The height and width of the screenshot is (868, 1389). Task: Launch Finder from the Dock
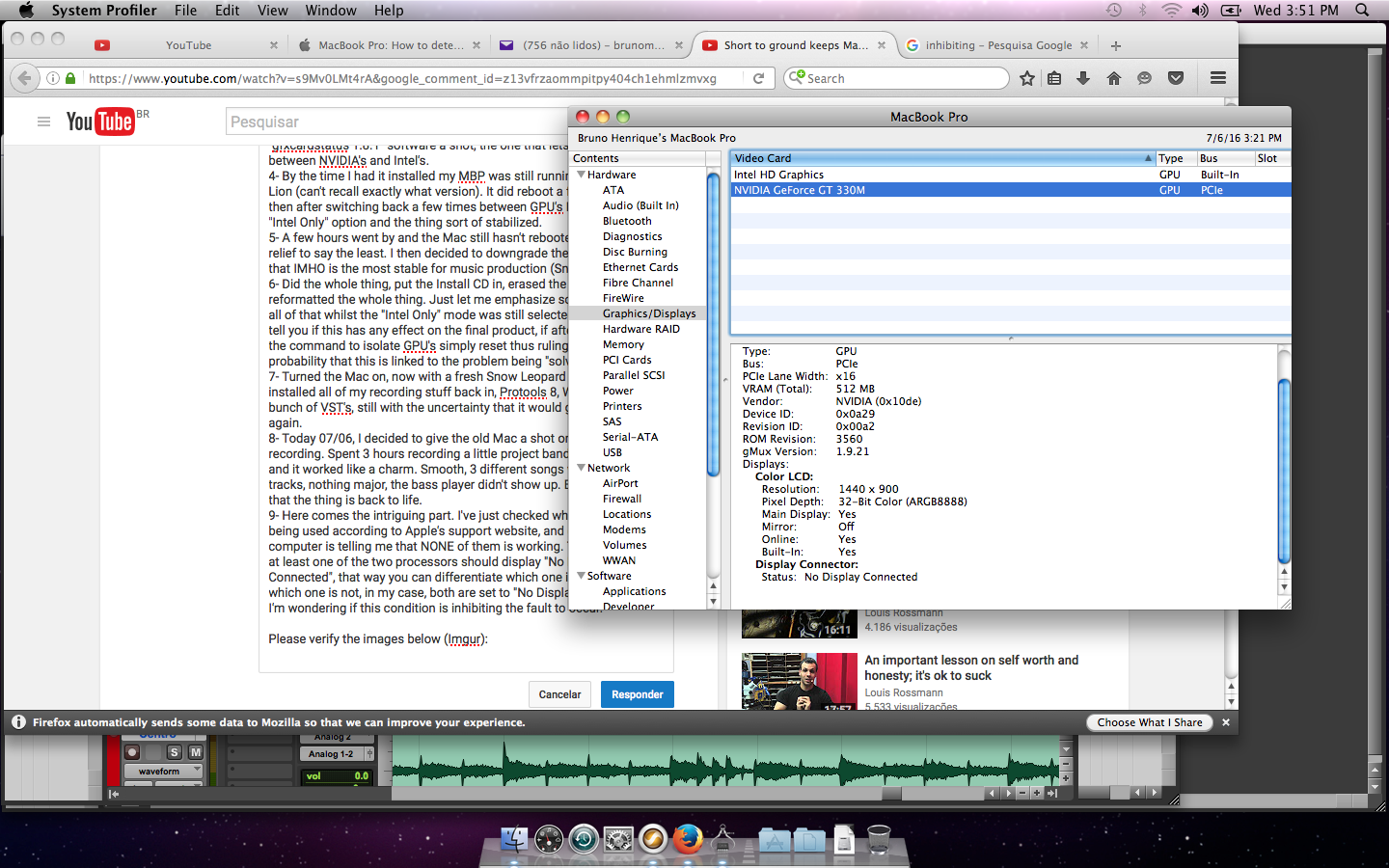pos(514,839)
